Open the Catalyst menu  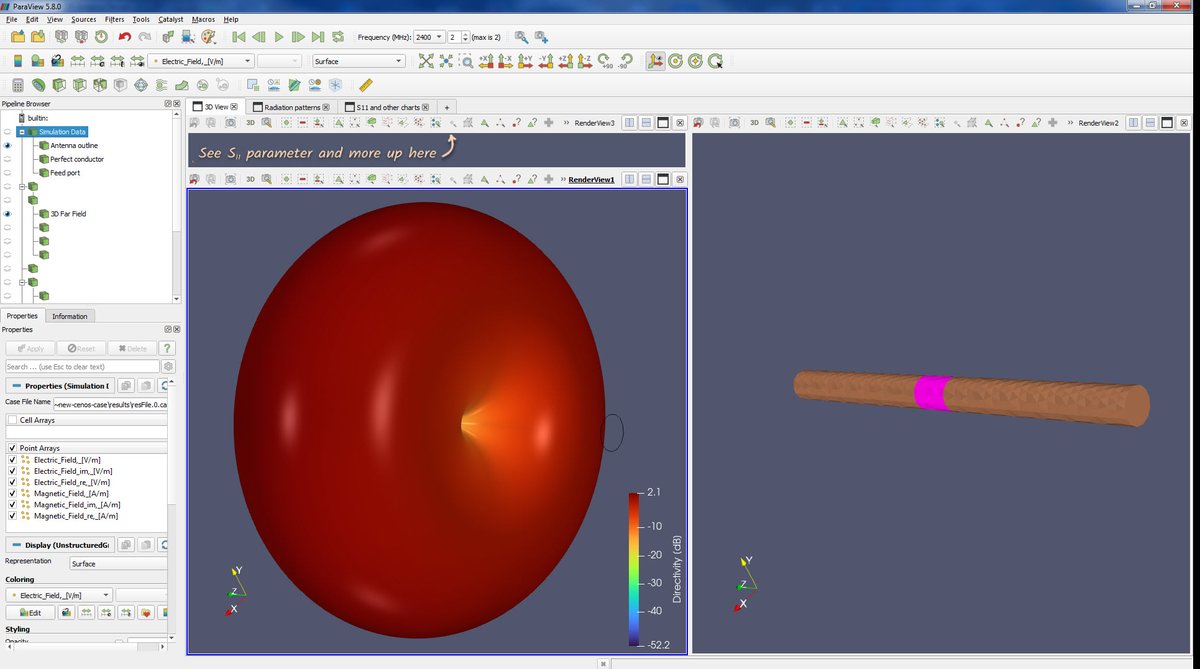pos(170,19)
